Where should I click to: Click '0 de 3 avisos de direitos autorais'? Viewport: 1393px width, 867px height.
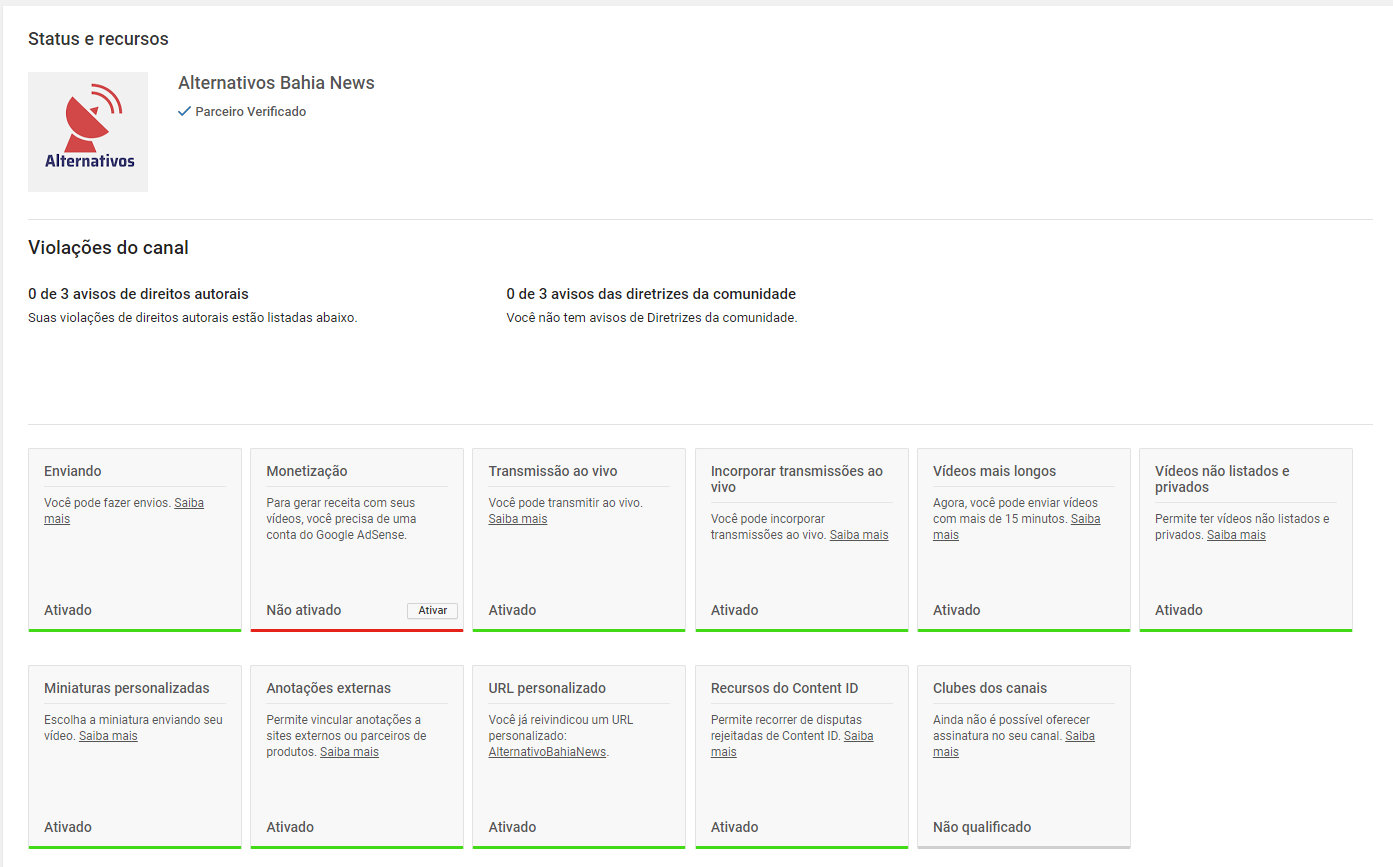[x=138, y=294]
